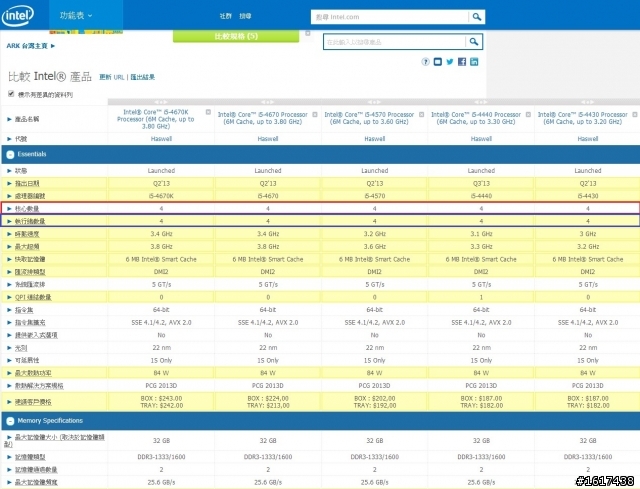Click reorder arrows above i5-4670 column
The height and width of the screenshot is (489, 640).
click(x=268, y=102)
